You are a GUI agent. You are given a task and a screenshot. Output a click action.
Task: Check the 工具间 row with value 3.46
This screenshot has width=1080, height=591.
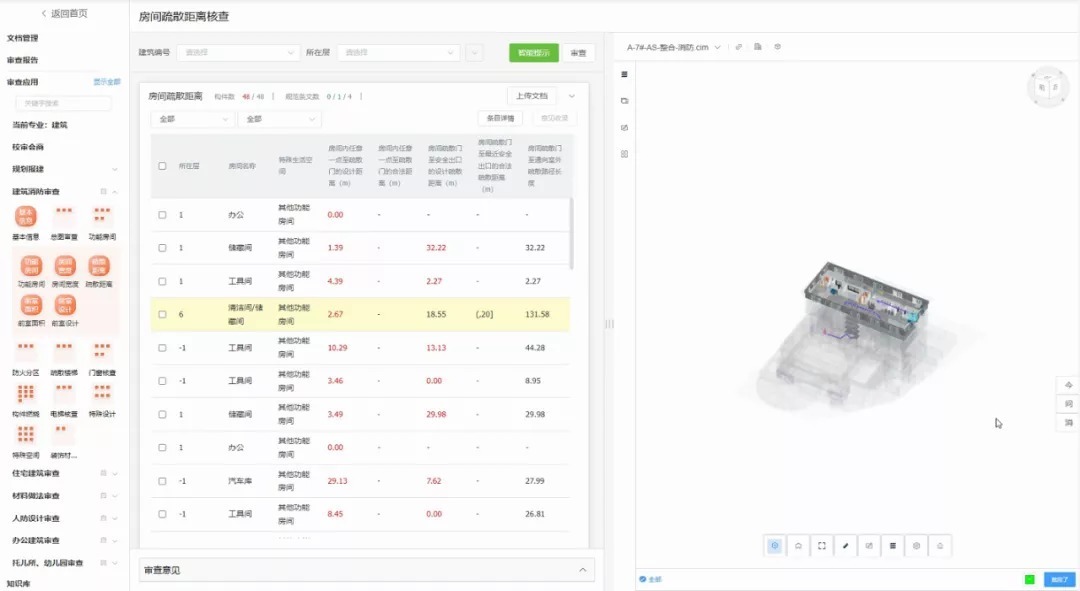[x=162, y=381]
